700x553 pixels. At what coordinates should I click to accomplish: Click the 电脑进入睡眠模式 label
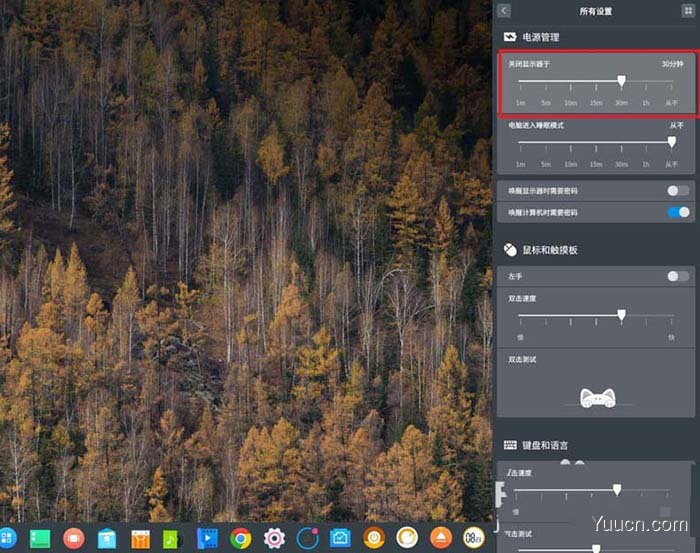(536, 125)
